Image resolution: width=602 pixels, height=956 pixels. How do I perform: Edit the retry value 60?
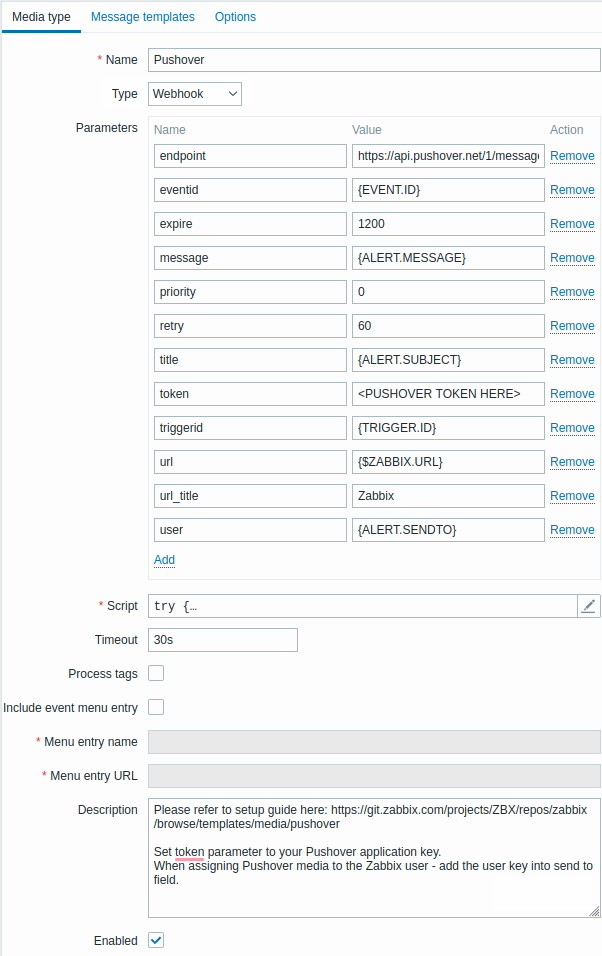pyautogui.click(x=448, y=326)
